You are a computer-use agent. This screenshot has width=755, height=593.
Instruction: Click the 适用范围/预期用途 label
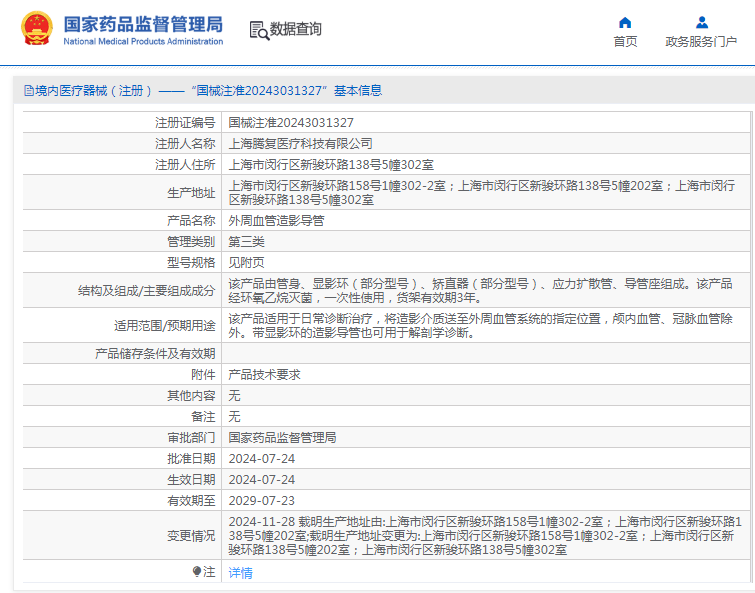[x=165, y=326]
